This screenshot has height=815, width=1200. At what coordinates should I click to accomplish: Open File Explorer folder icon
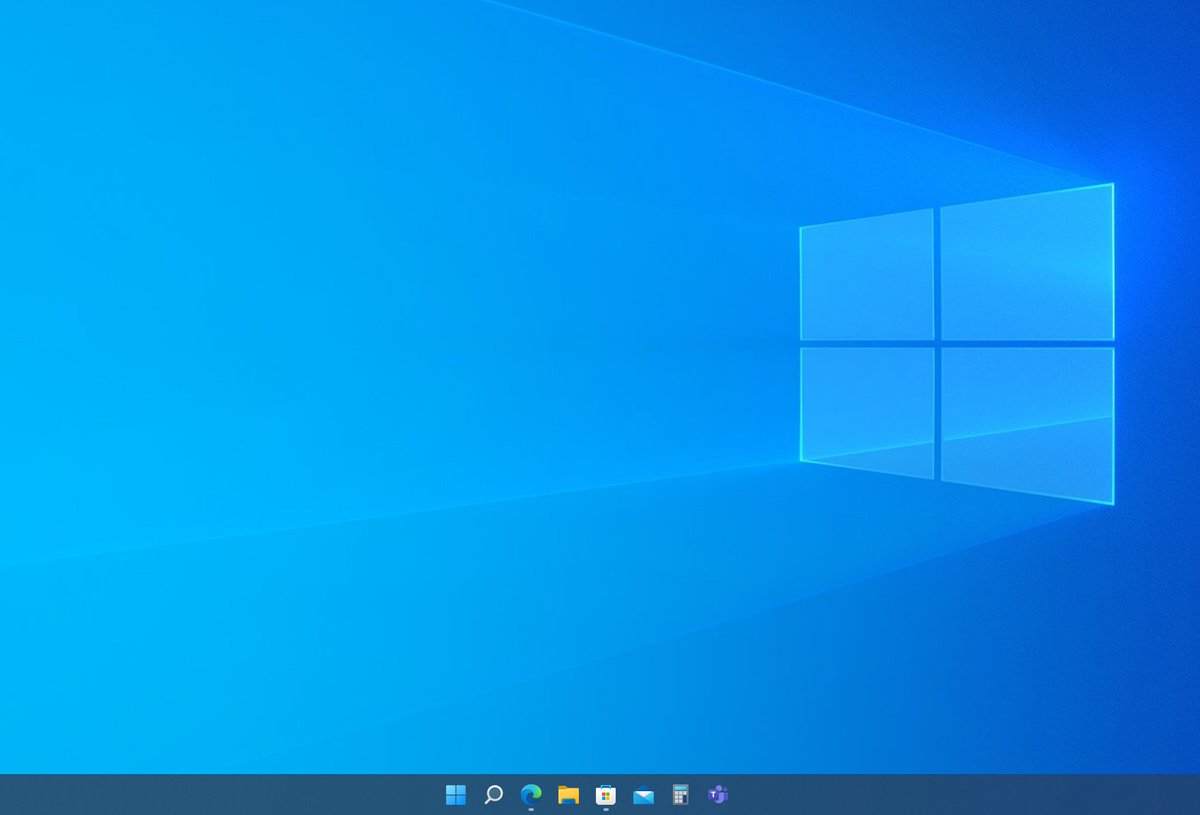click(568, 795)
